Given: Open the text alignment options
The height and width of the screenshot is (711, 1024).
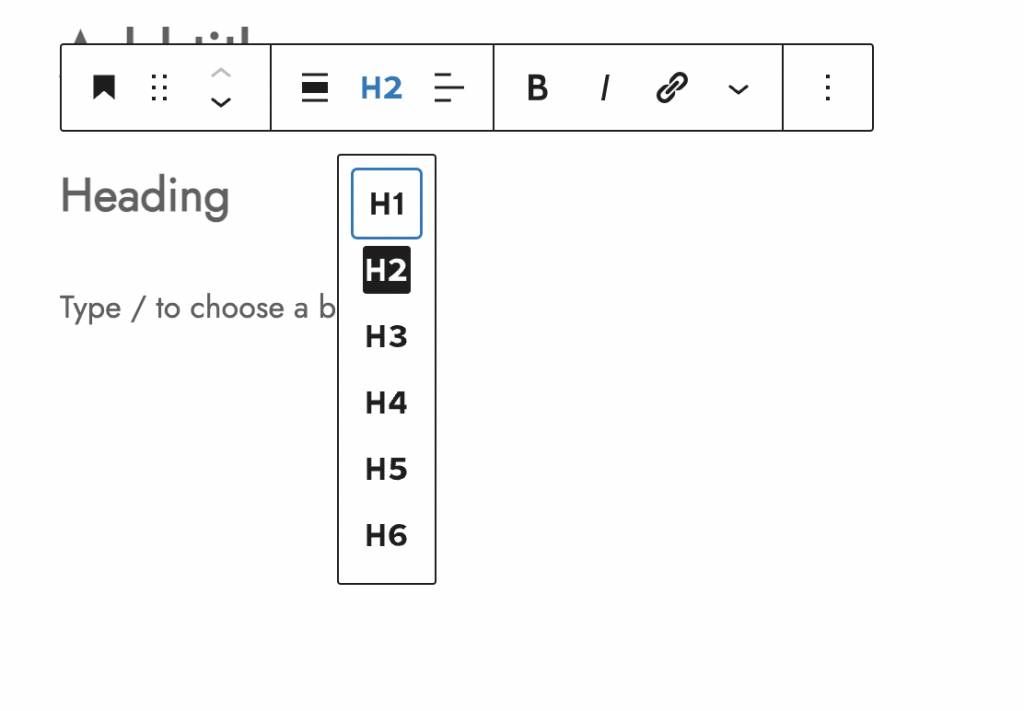Looking at the screenshot, I should [x=449, y=88].
